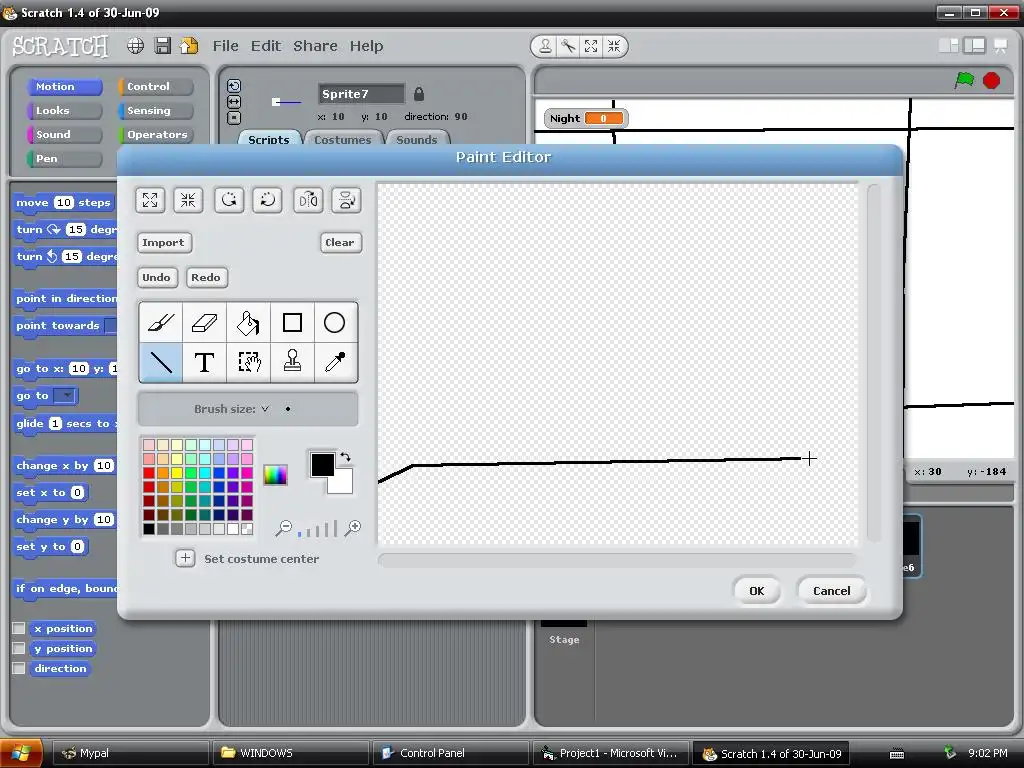Open the Help menu
The height and width of the screenshot is (768, 1024).
click(366, 46)
